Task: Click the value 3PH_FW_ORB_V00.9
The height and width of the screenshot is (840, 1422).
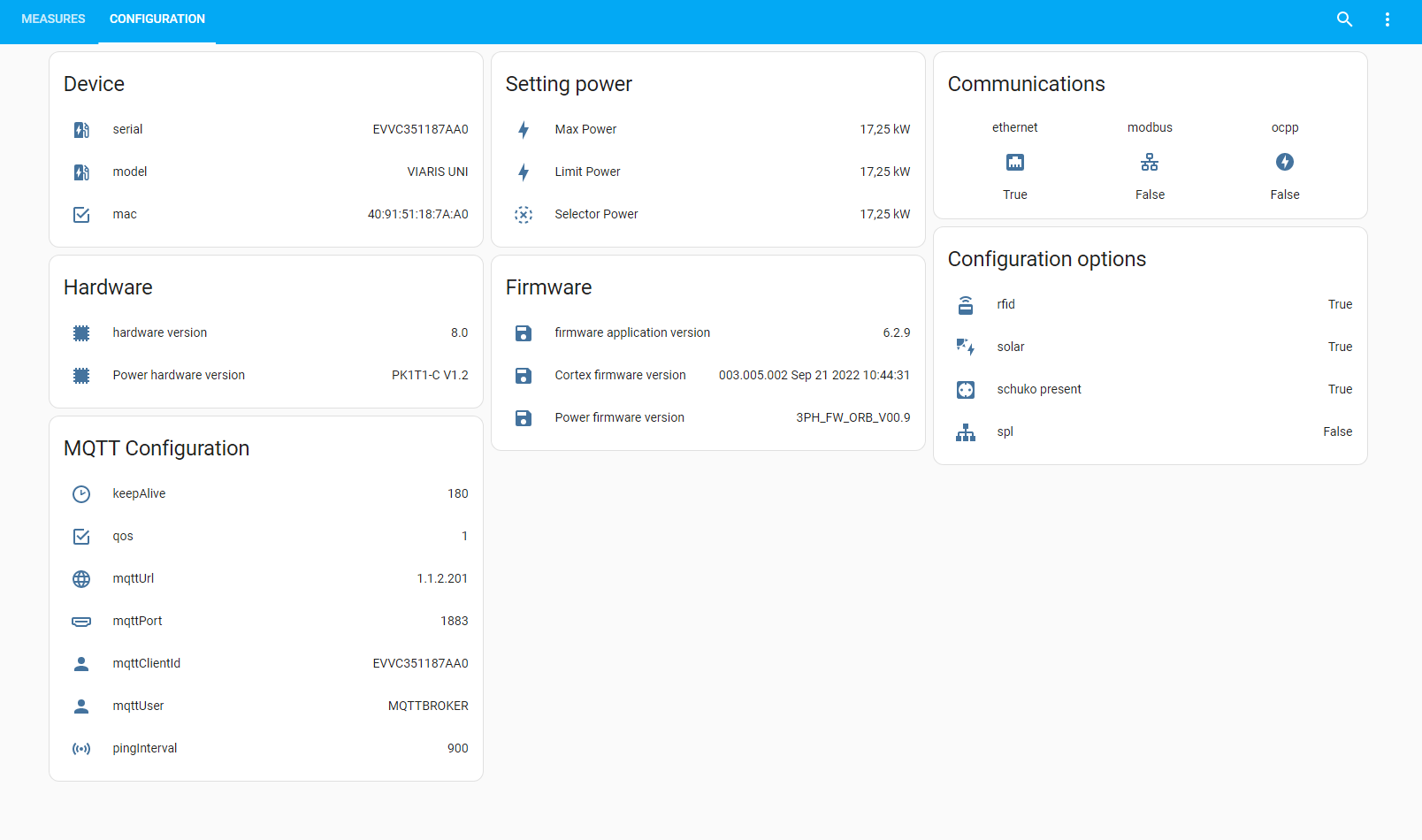Action: coord(853,417)
